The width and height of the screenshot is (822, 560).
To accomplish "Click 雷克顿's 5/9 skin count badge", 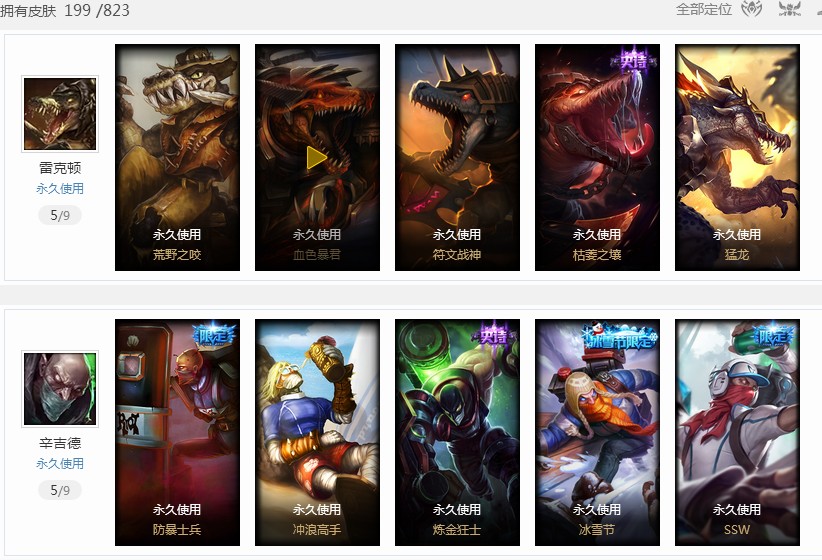I will (x=60, y=215).
